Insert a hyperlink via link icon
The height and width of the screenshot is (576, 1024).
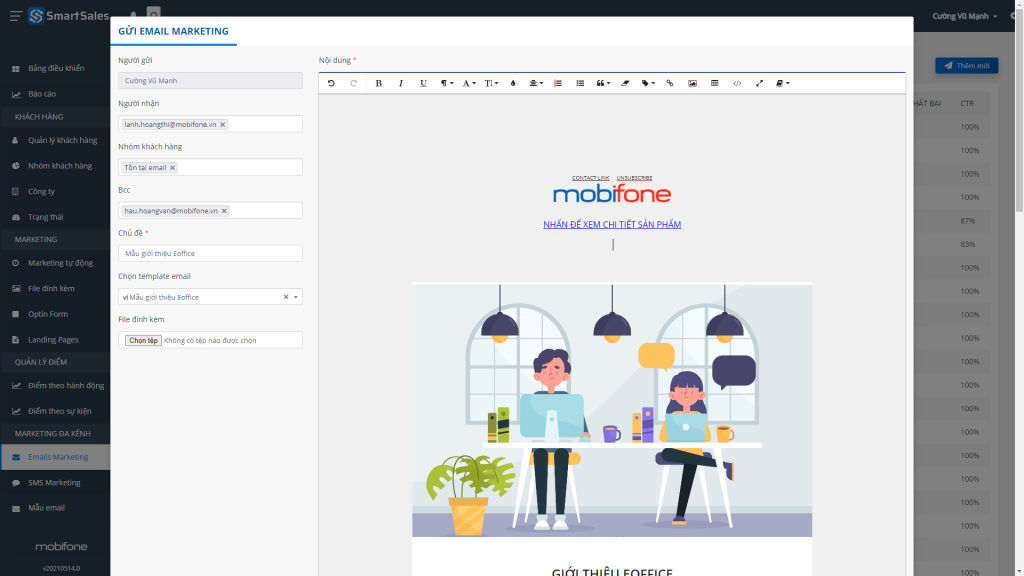pos(669,83)
